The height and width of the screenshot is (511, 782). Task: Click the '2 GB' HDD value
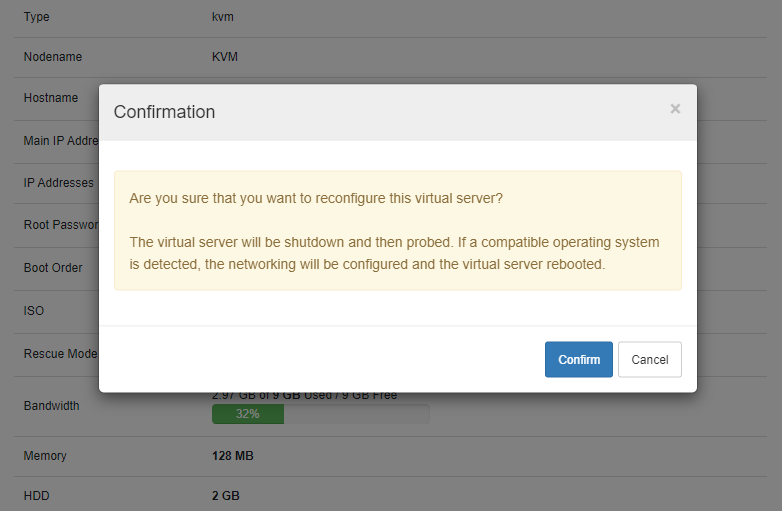point(225,496)
